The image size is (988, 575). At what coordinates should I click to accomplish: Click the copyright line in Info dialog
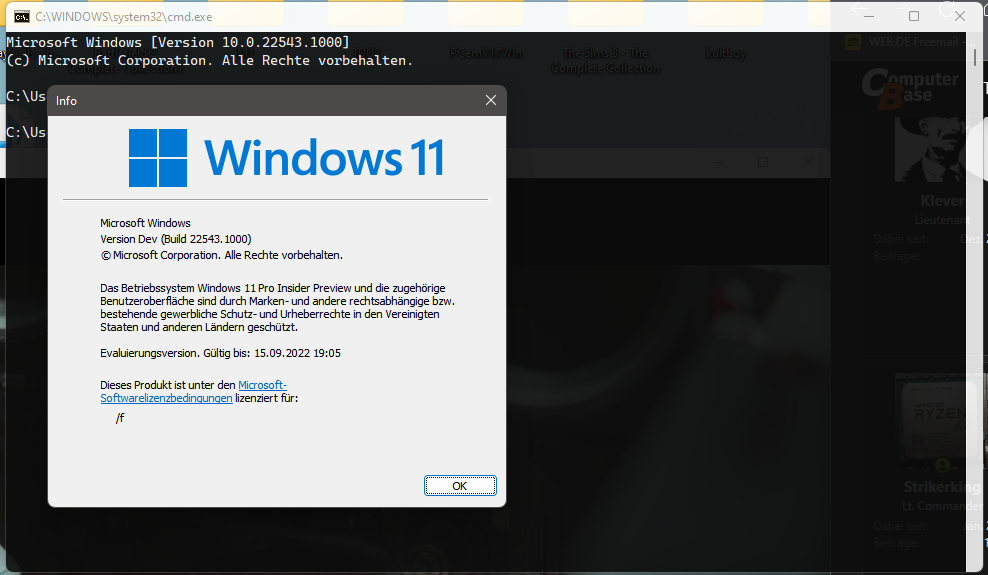(221, 255)
